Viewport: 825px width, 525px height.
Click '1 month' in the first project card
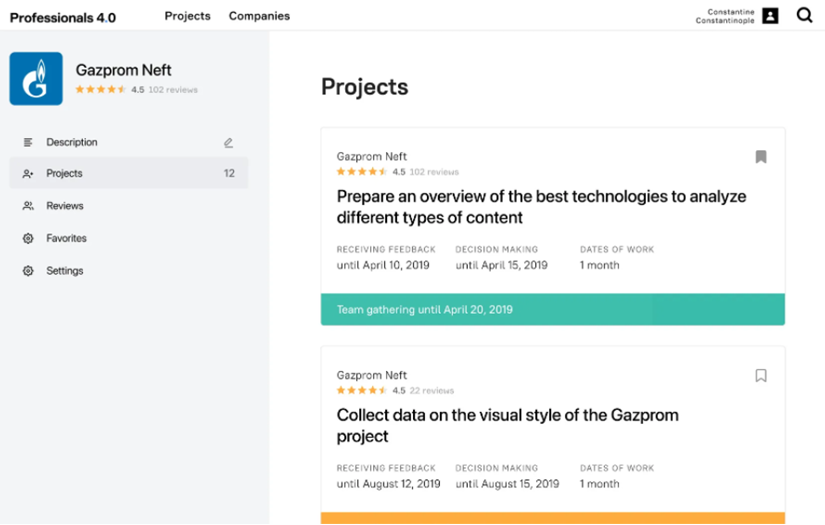pyautogui.click(x=600, y=265)
